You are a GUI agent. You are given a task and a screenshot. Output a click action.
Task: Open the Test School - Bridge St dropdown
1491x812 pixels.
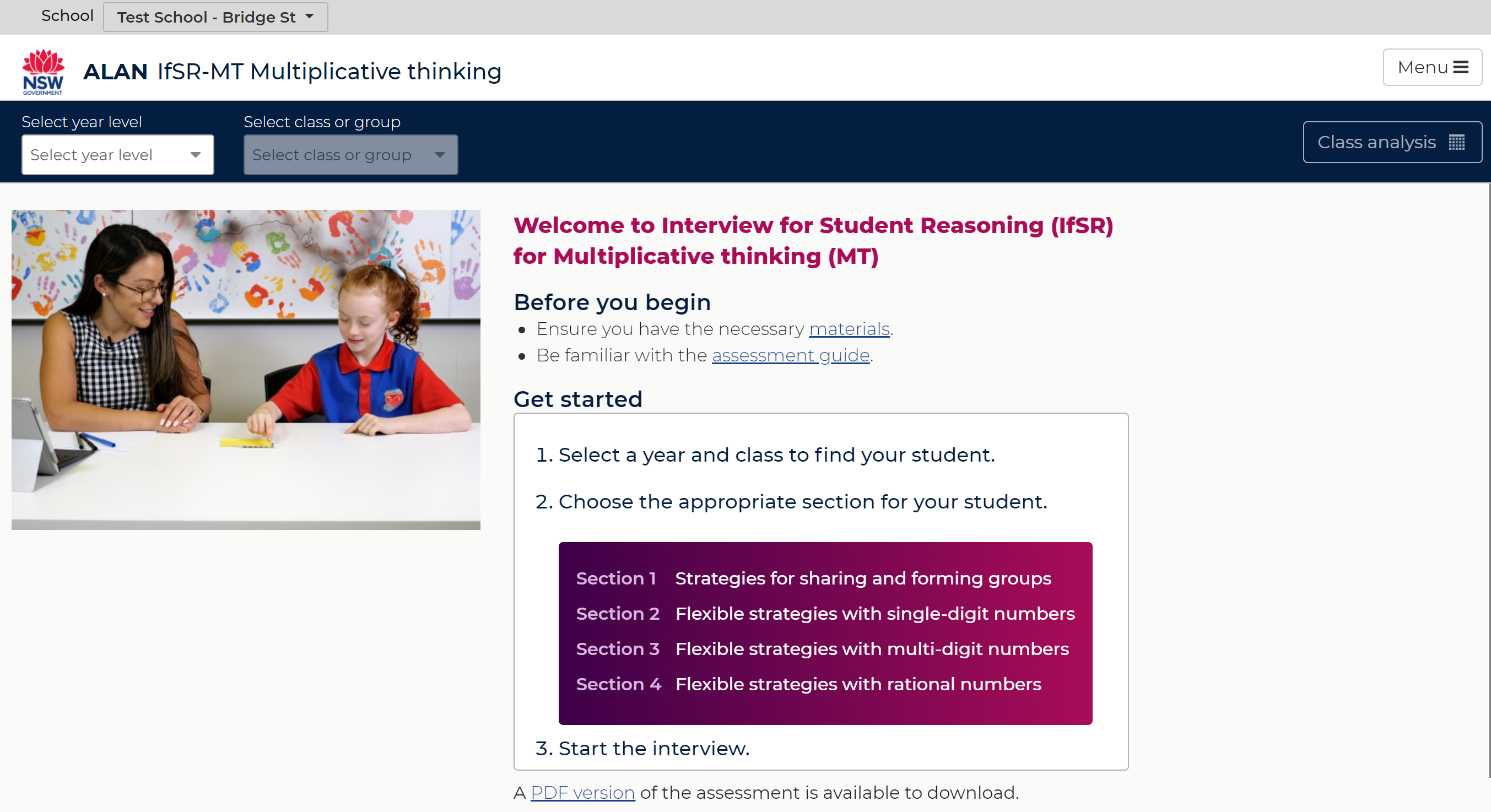[215, 17]
